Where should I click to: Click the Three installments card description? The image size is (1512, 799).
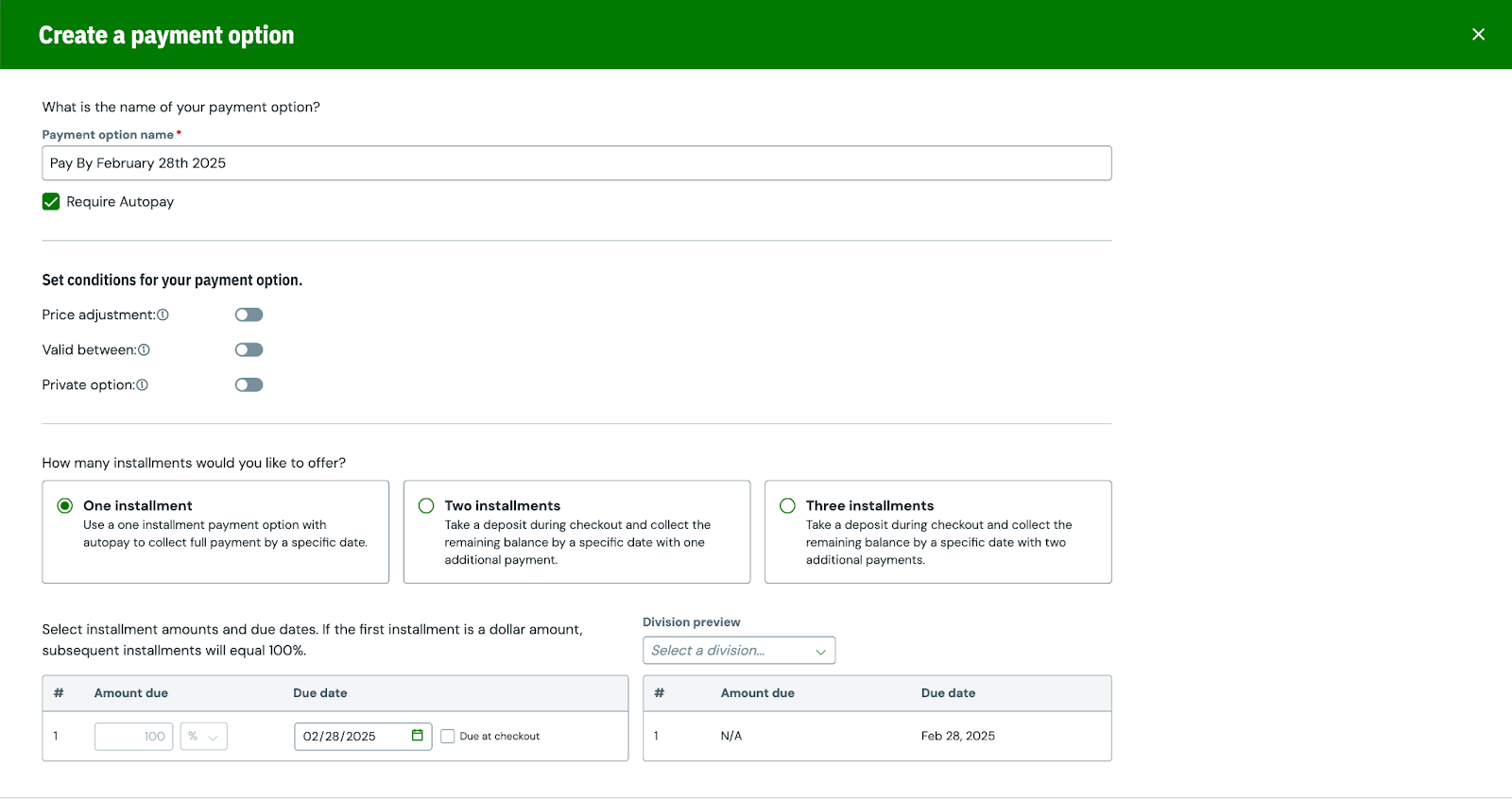938,543
